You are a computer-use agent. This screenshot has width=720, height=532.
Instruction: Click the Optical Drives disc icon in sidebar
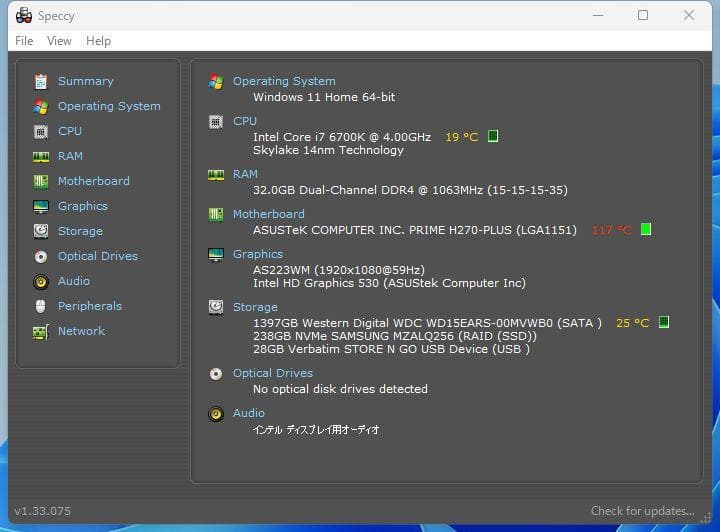(41, 257)
